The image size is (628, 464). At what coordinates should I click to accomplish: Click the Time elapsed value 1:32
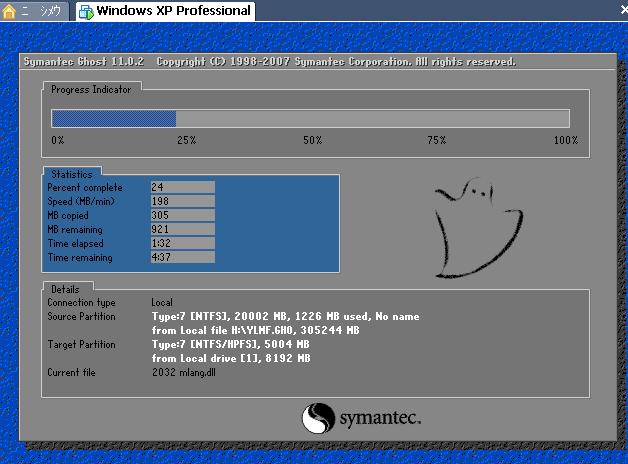(x=183, y=243)
